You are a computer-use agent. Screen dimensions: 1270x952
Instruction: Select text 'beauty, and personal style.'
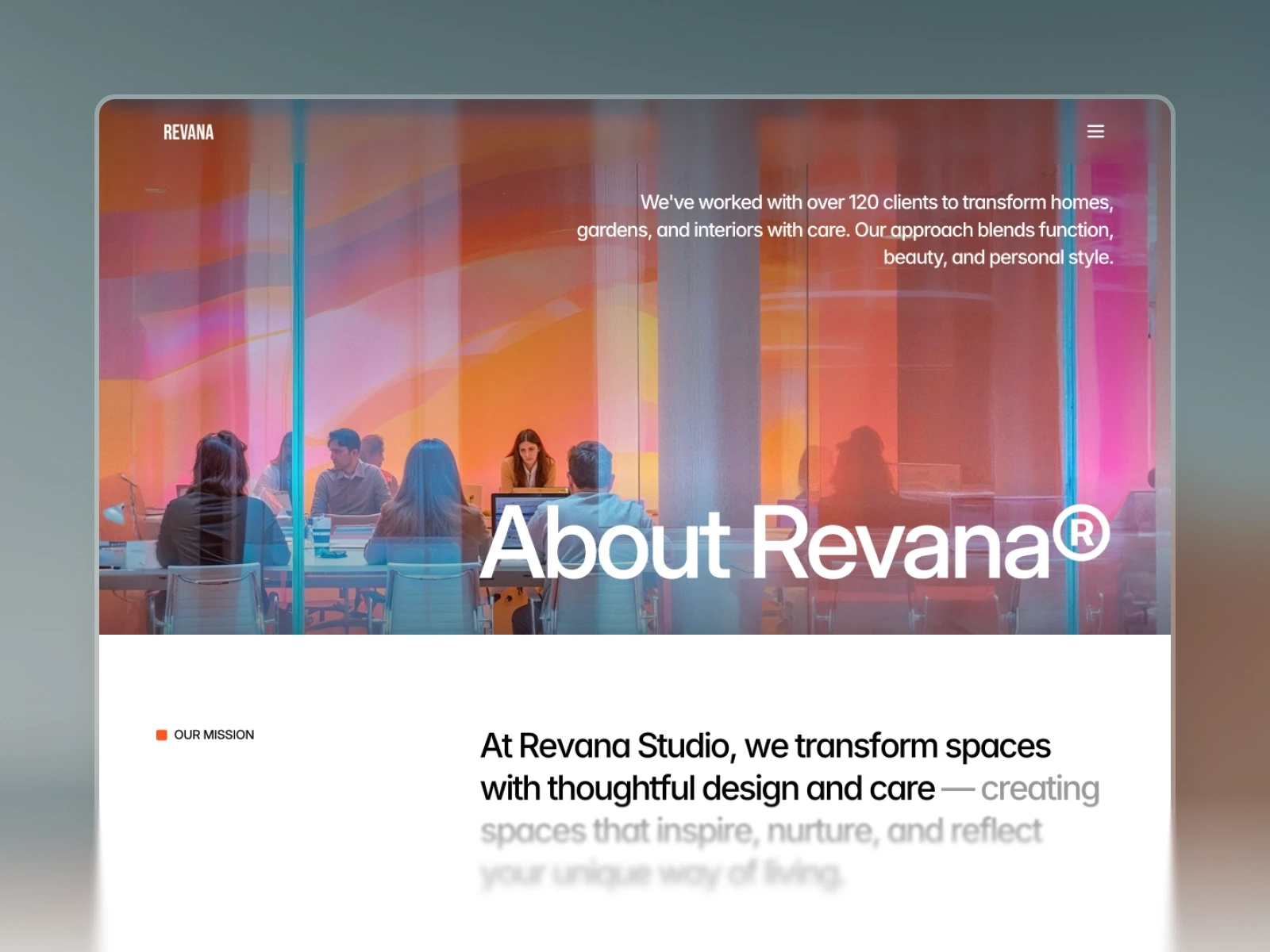click(999, 257)
